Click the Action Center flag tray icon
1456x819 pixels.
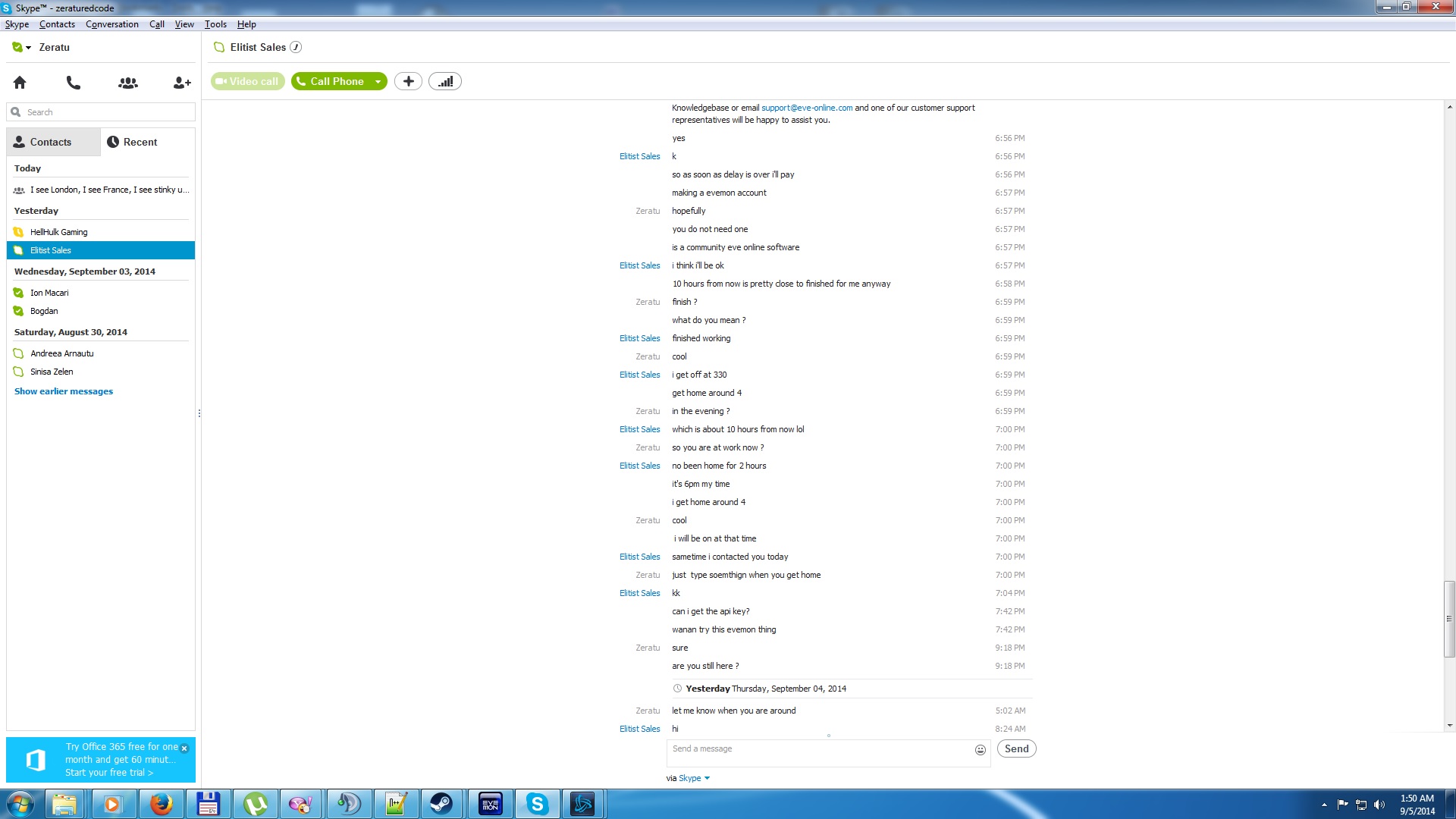[x=1343, y=805]
